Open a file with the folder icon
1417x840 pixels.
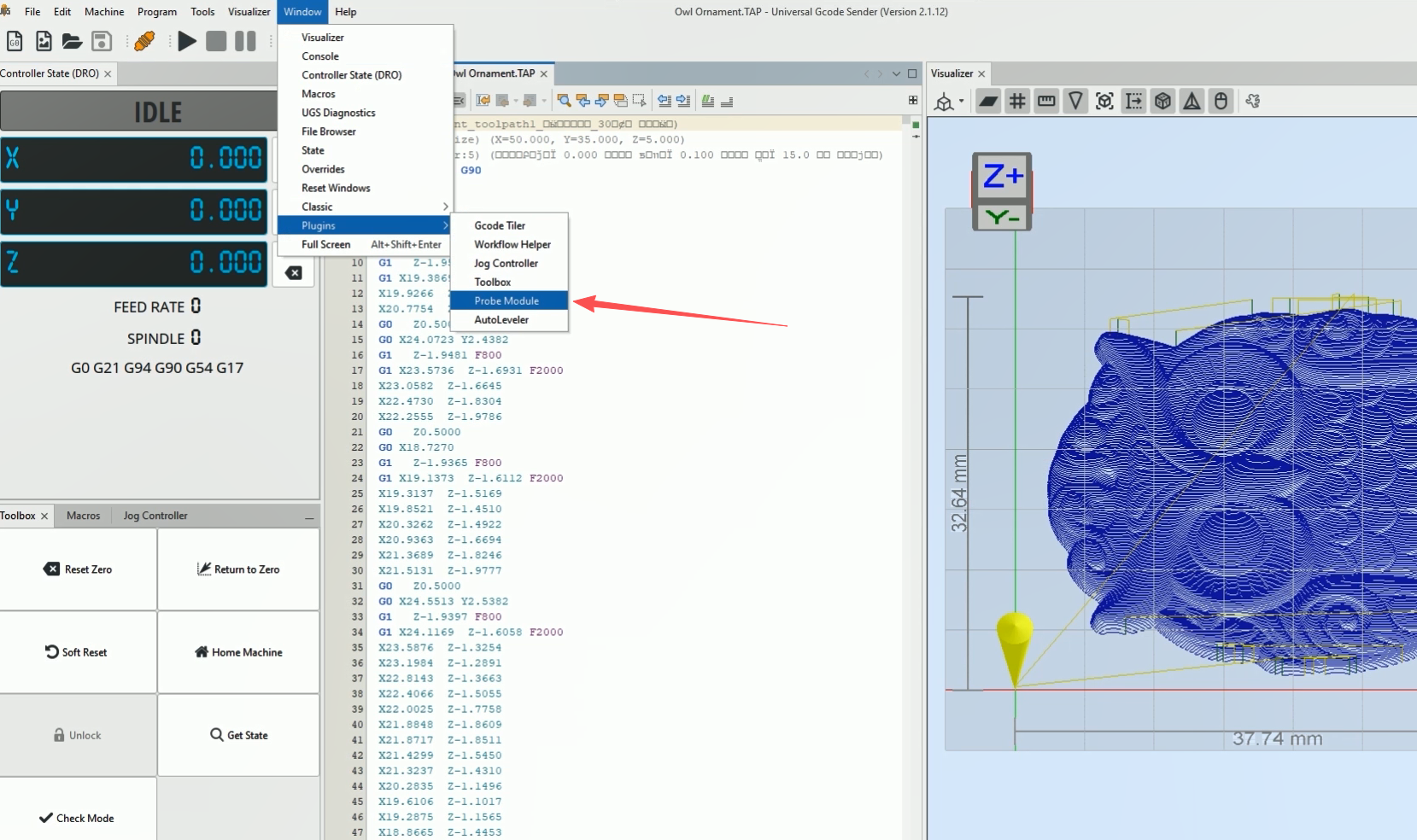pos(72,41)
